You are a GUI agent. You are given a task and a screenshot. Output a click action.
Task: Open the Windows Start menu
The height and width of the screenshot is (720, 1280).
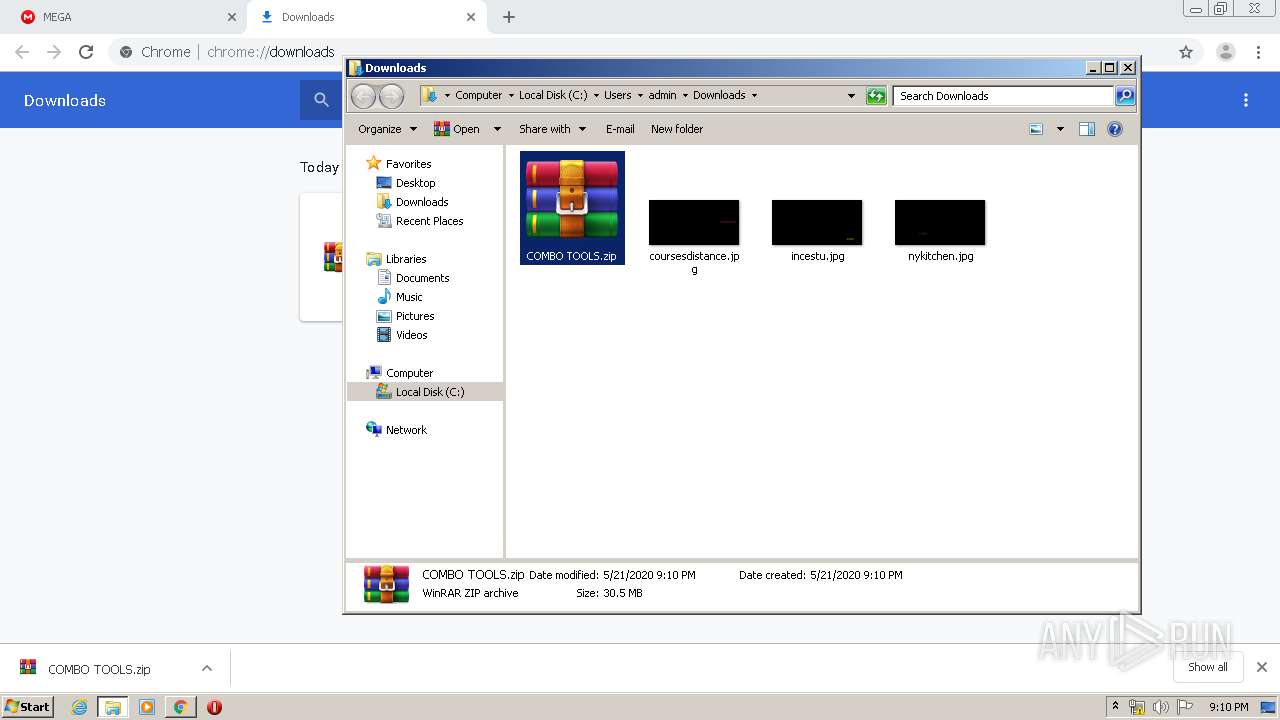(x=28, y=706)
